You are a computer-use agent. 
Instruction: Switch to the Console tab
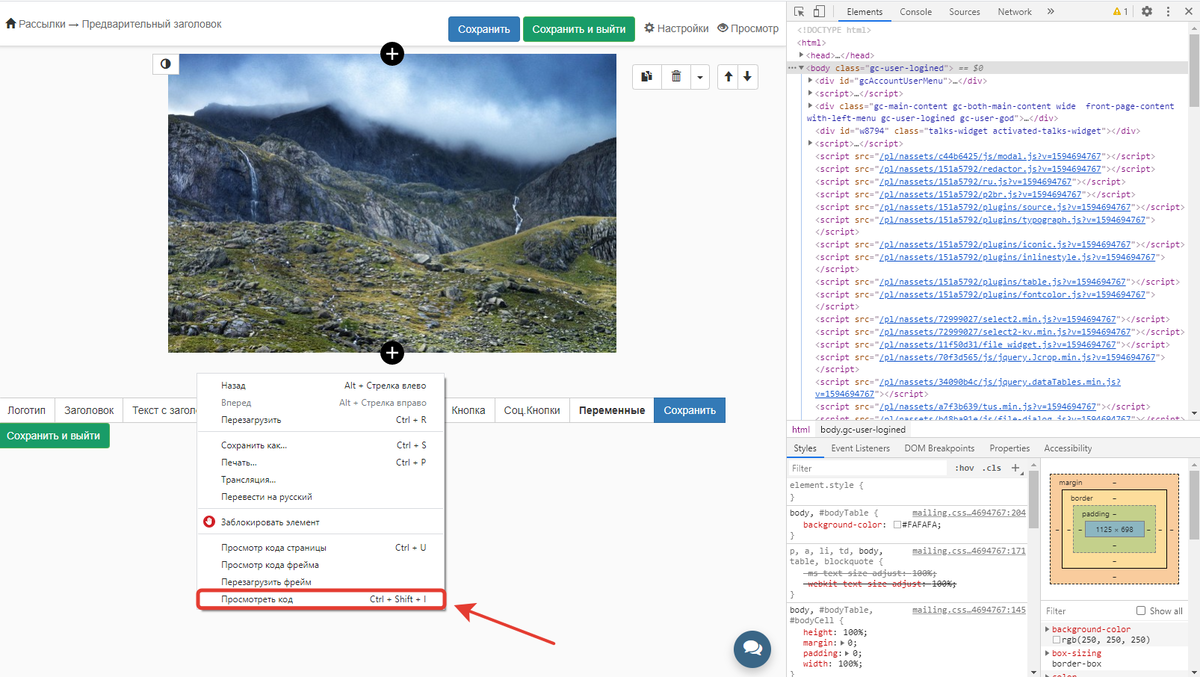916,12
